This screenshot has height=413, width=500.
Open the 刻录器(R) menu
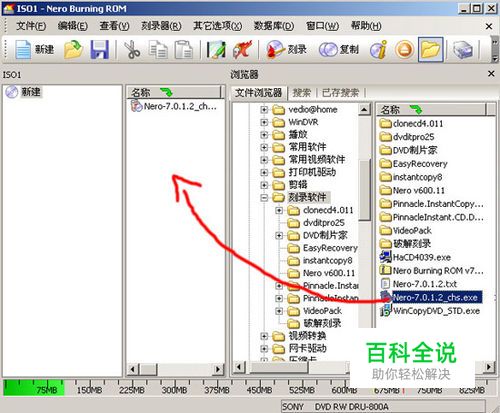coord(161,26)
